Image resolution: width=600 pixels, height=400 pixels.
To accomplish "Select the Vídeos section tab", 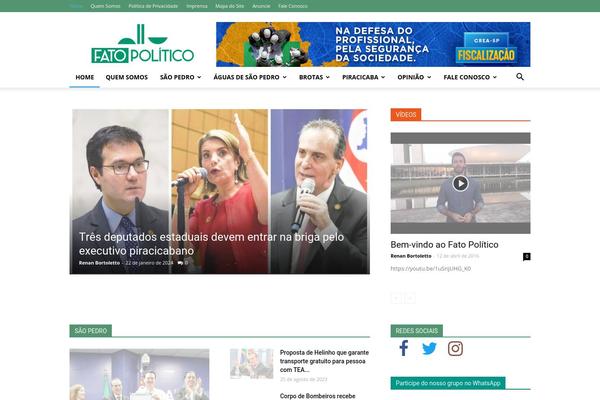I will click(x=406, y=114).
